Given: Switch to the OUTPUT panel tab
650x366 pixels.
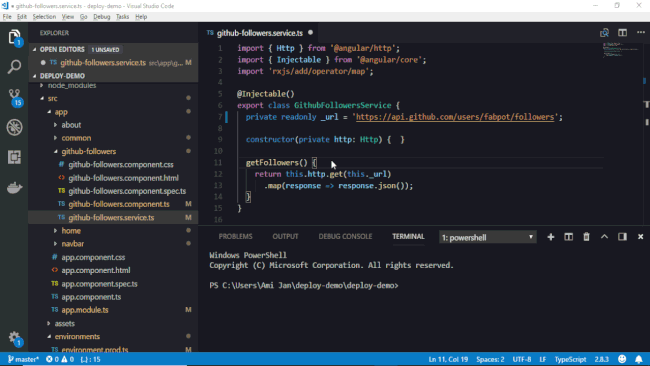Looking at the screenshot, I should point(285,236).
